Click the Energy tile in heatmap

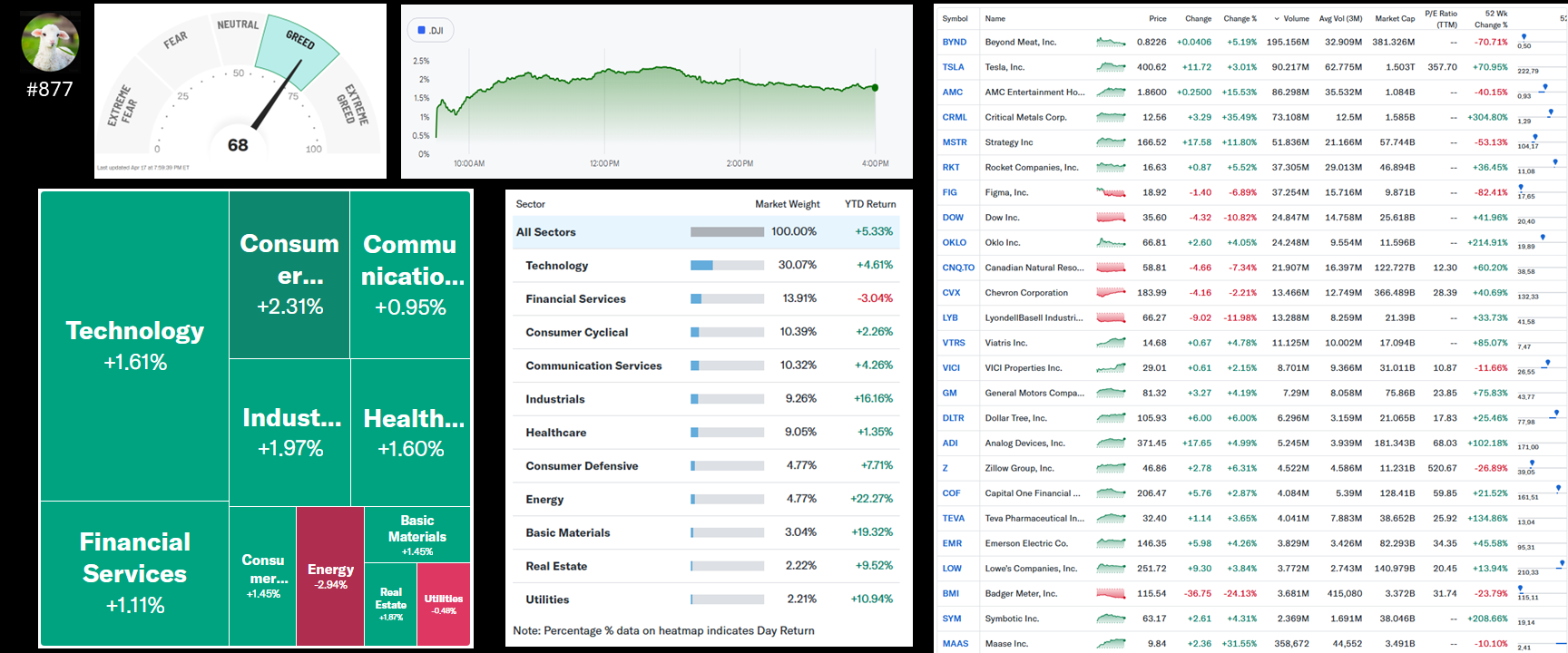point(330,576)
